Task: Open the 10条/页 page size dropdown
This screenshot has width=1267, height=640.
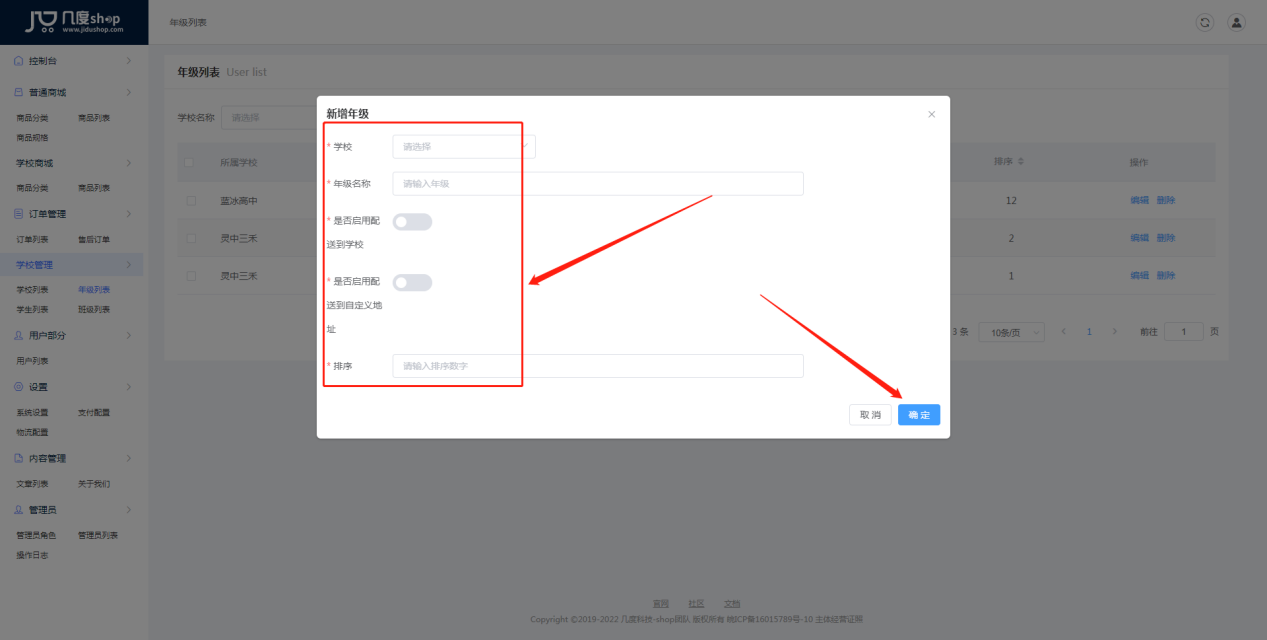Action: click(x=1011, y=332)
